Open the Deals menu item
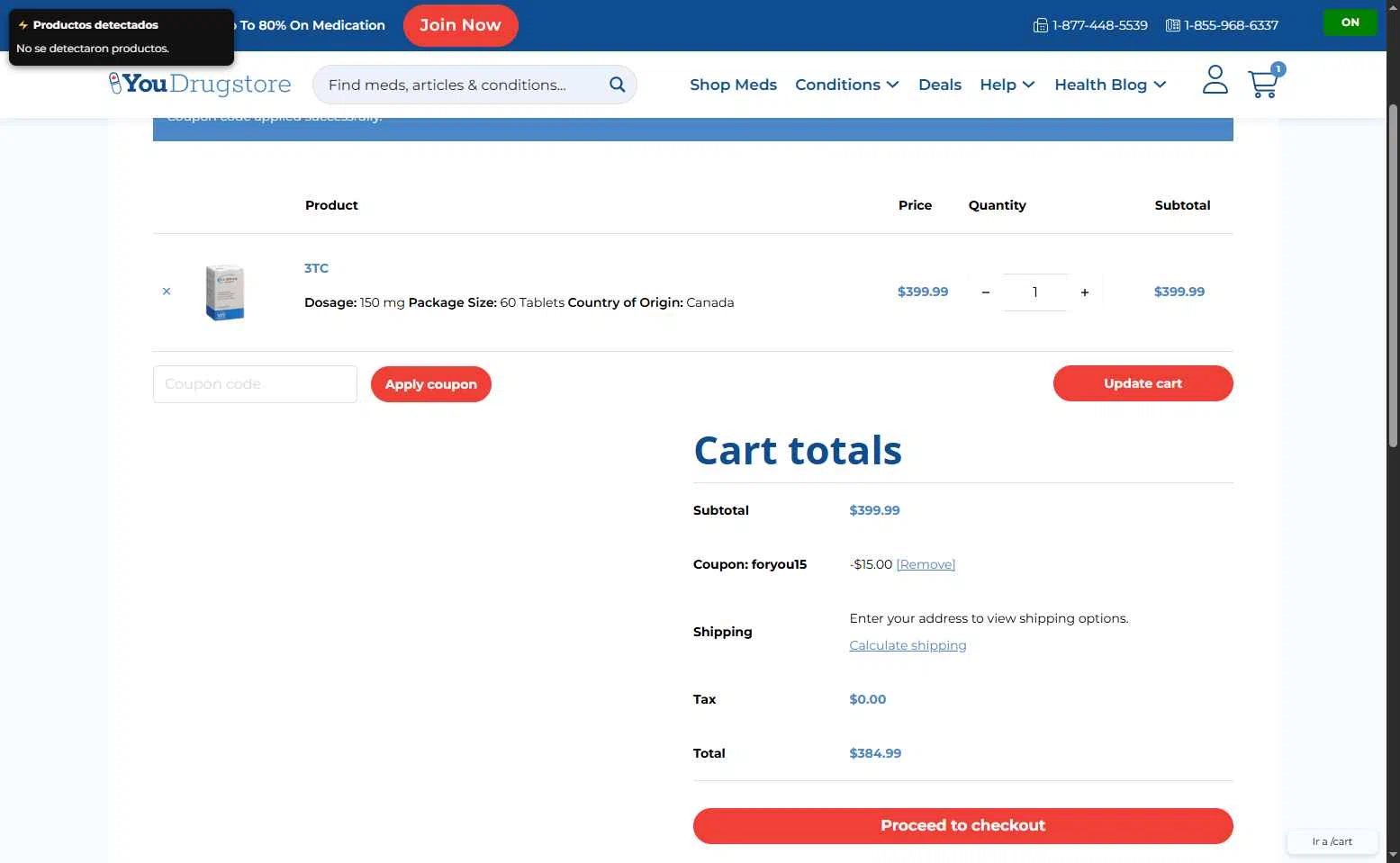 pyautogui.click(x=940, y=85)
